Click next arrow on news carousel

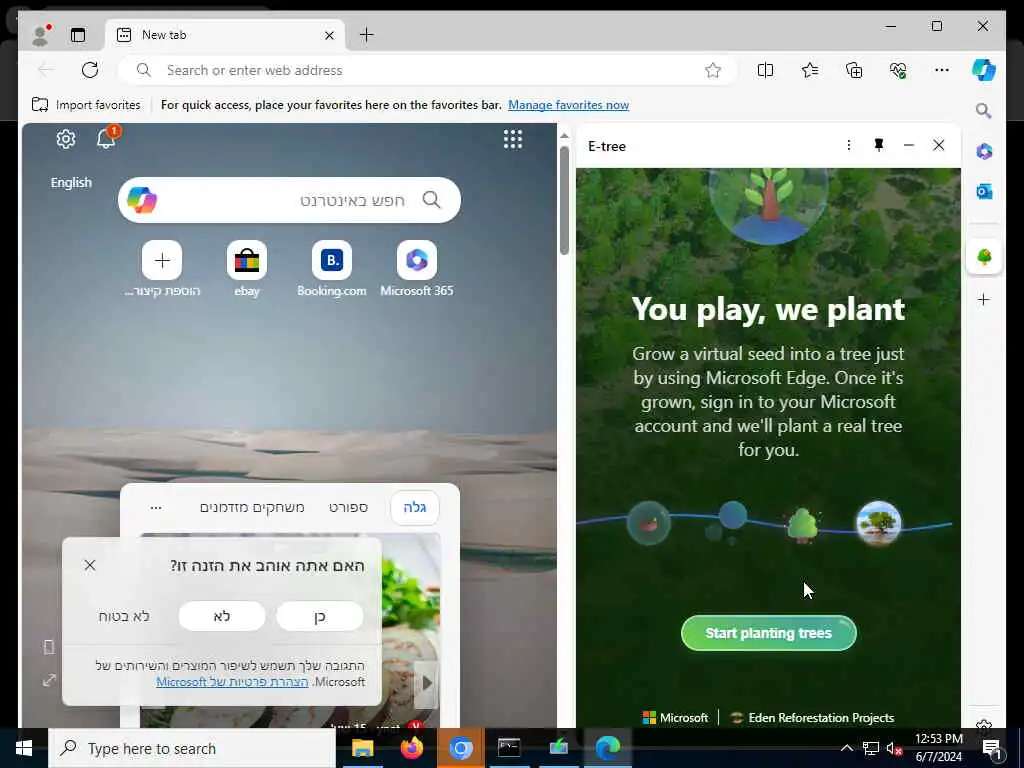(426, 683)
